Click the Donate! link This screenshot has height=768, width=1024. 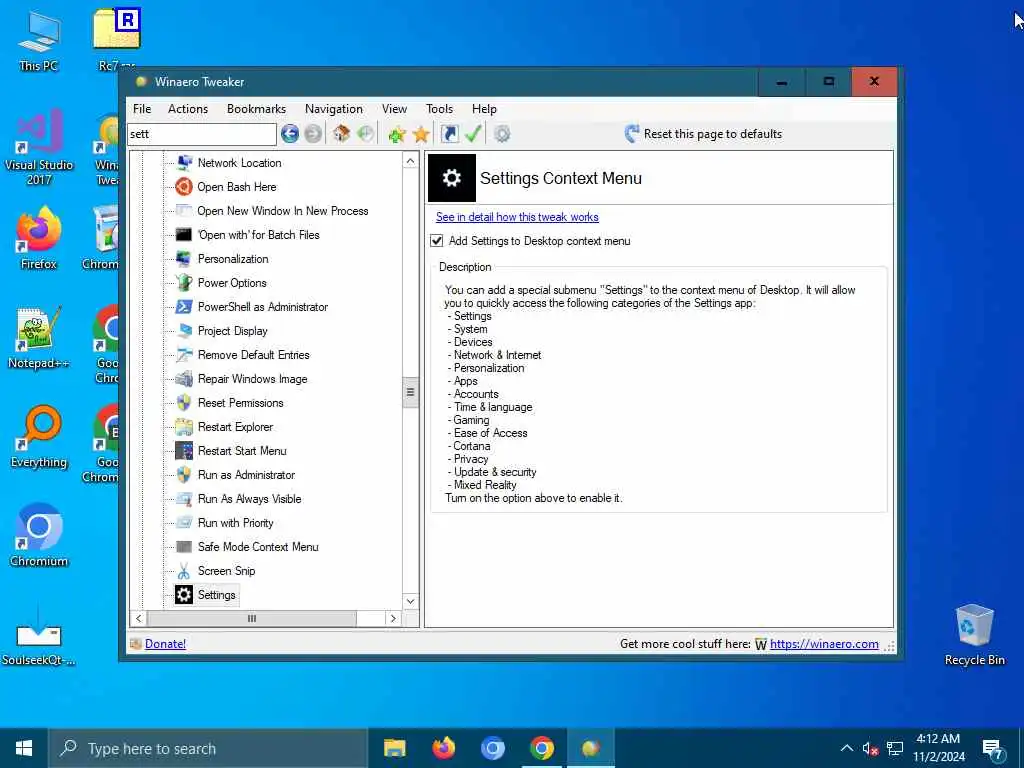pyautogui.click(x=165, y=644)
